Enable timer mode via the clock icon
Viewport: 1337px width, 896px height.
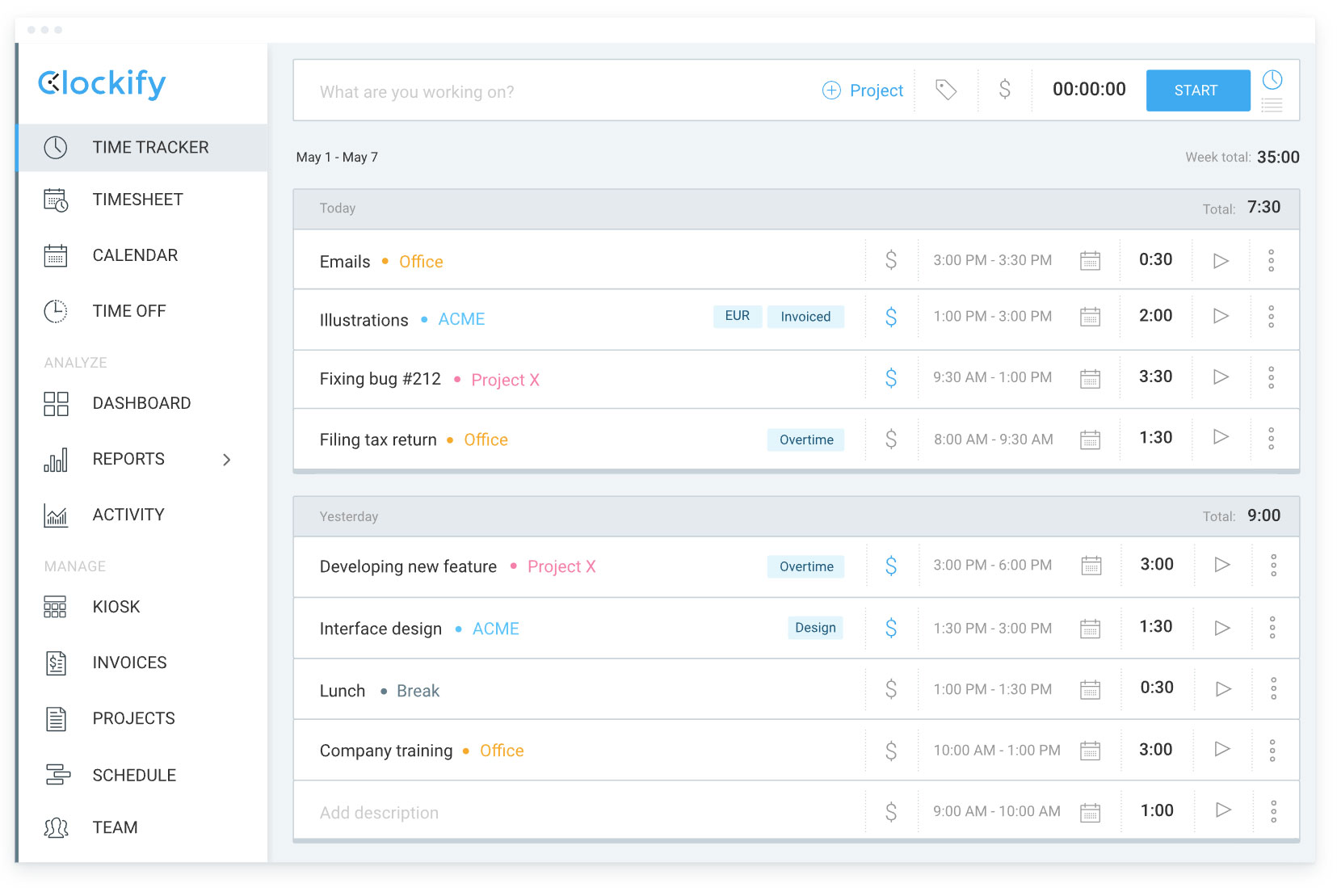[x=1272, y=79]
